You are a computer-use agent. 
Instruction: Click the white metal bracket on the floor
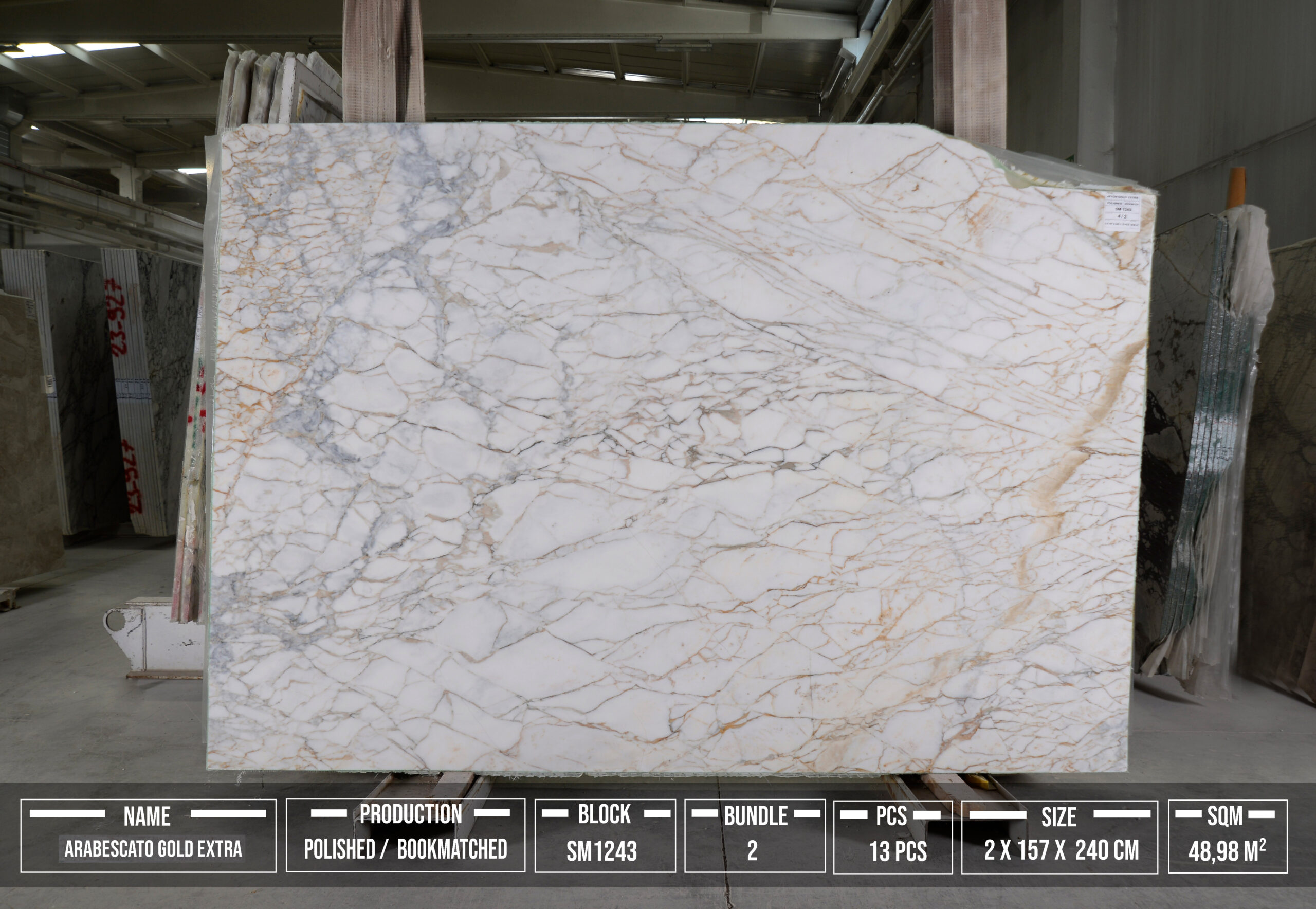[x=153, y=638]
